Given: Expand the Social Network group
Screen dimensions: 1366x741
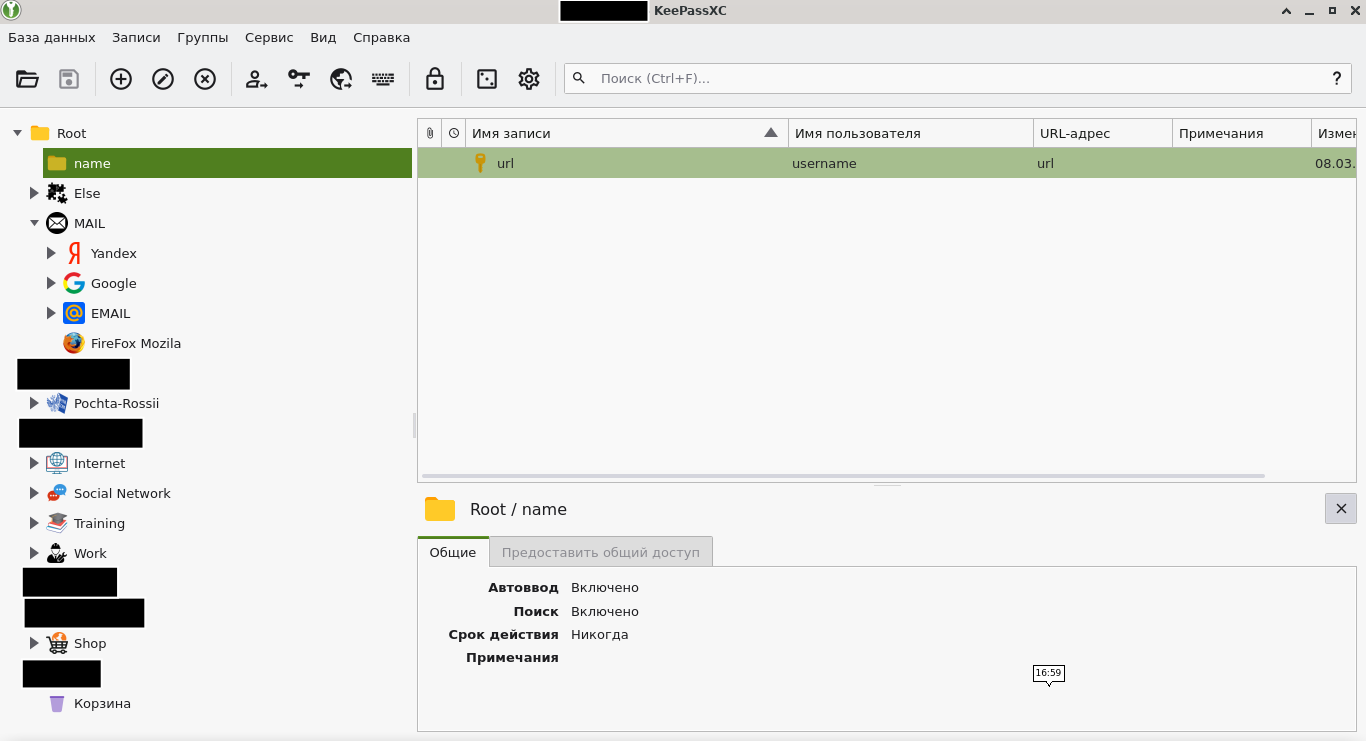Looking at the screenshot, I should click(34, 494).
